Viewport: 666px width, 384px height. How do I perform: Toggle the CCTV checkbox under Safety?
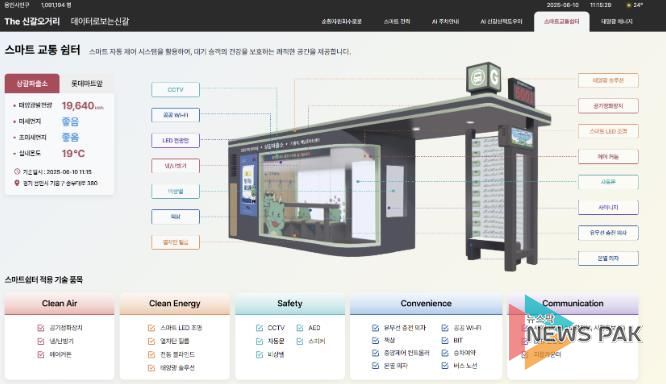pos(260,328)
